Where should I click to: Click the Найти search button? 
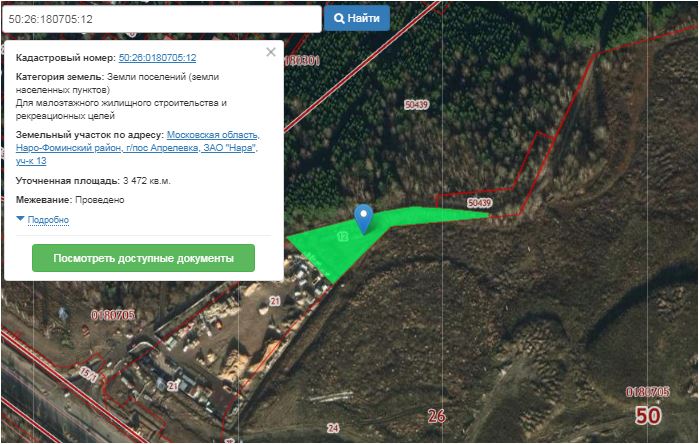[357, 18]
